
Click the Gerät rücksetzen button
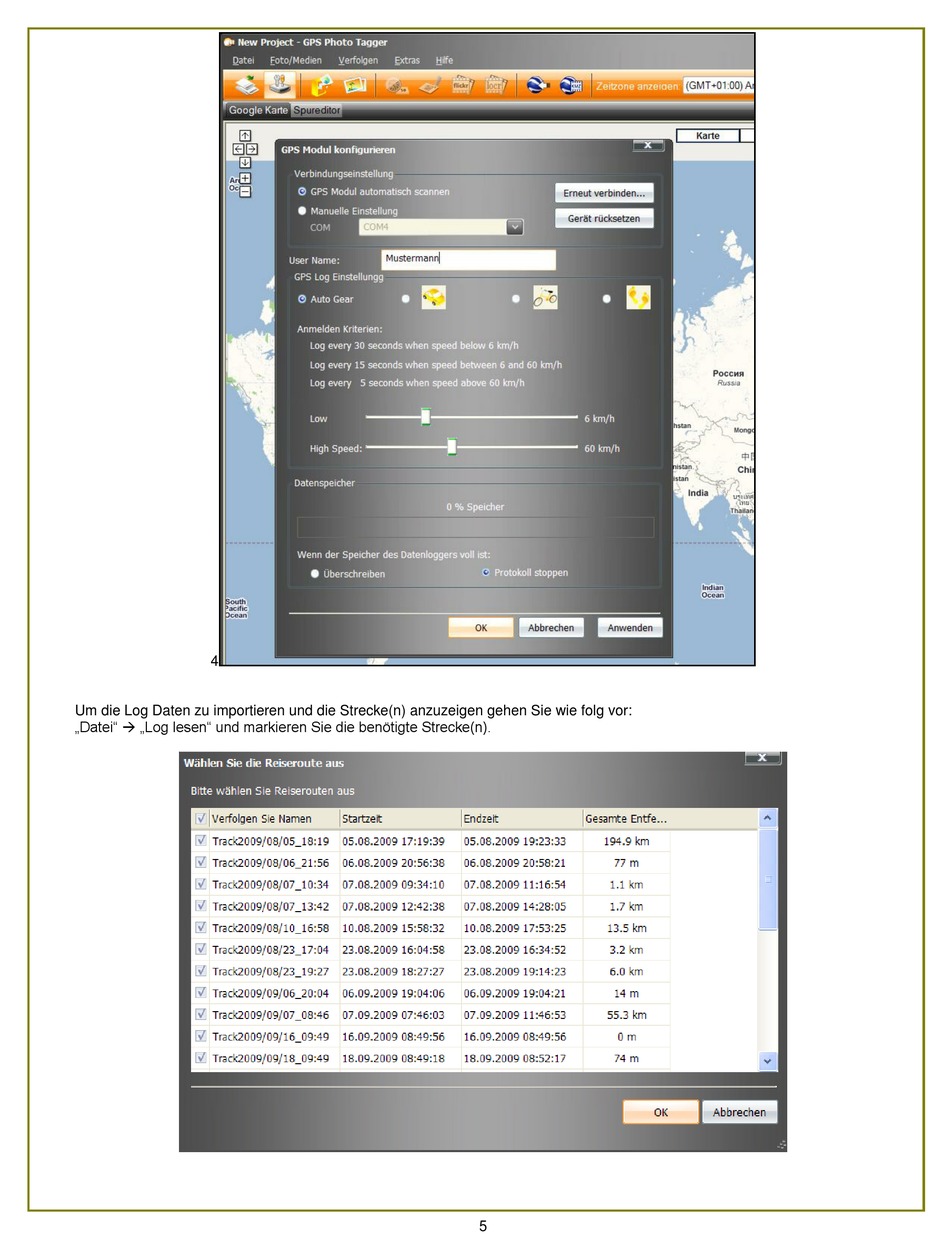coord(605,218)
